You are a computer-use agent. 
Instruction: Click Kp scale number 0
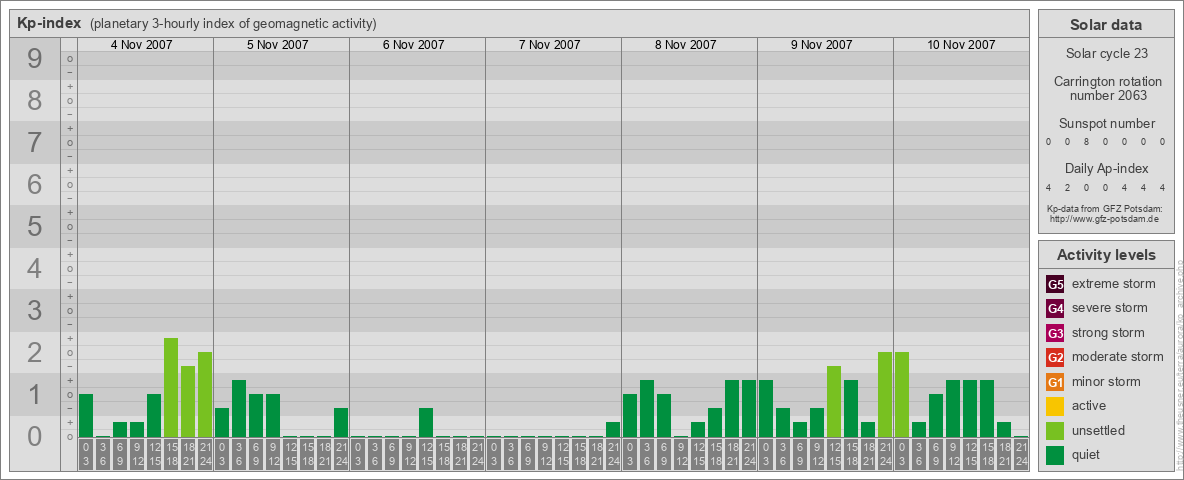coord(34,436)
